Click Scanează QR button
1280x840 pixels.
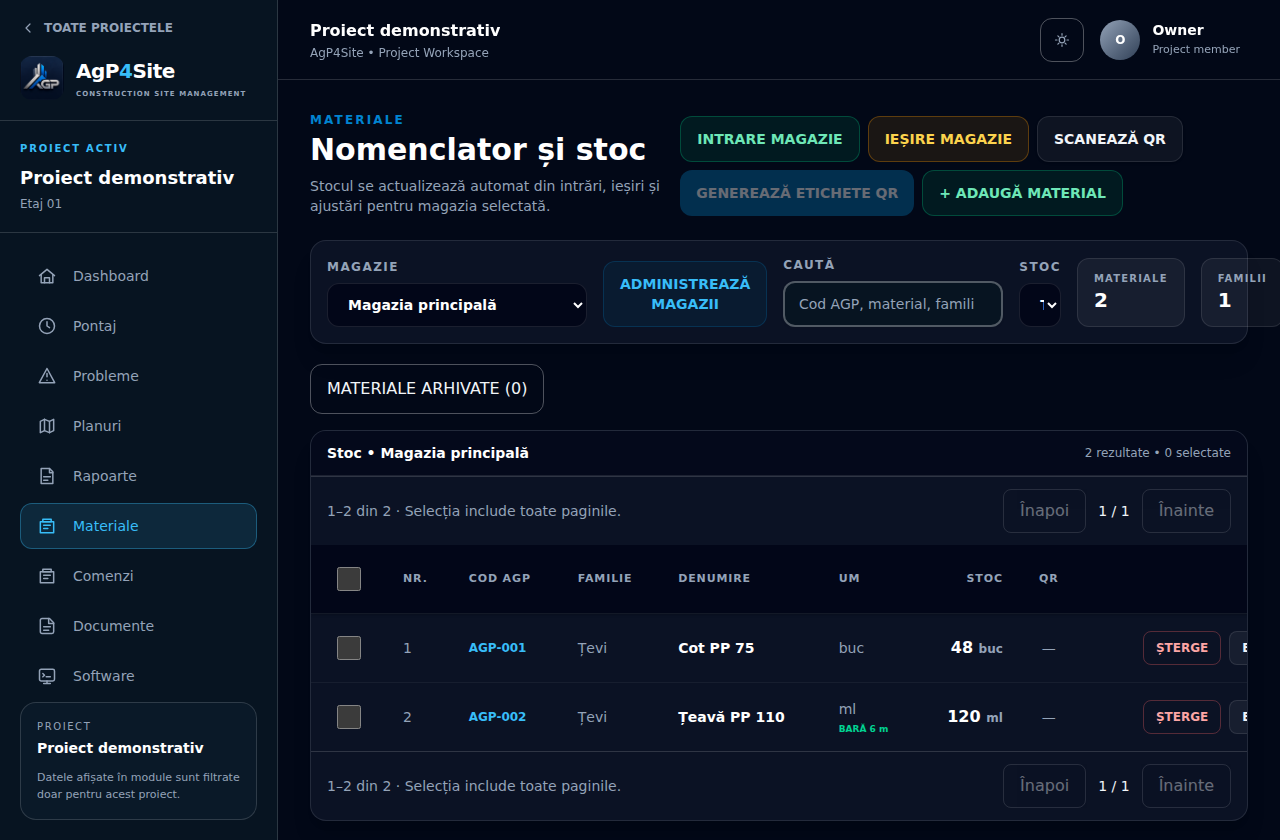[x=1110, y=139]
